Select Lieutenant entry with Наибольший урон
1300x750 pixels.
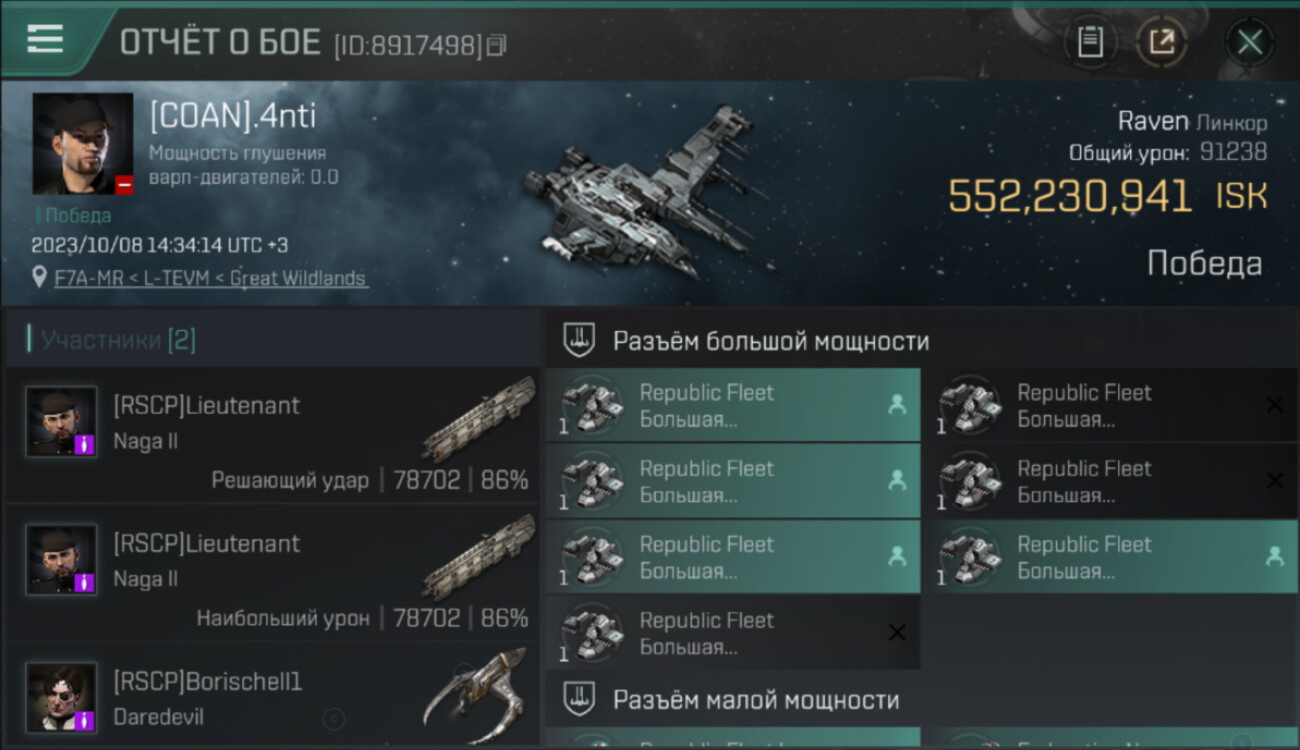tap(272, 574)
